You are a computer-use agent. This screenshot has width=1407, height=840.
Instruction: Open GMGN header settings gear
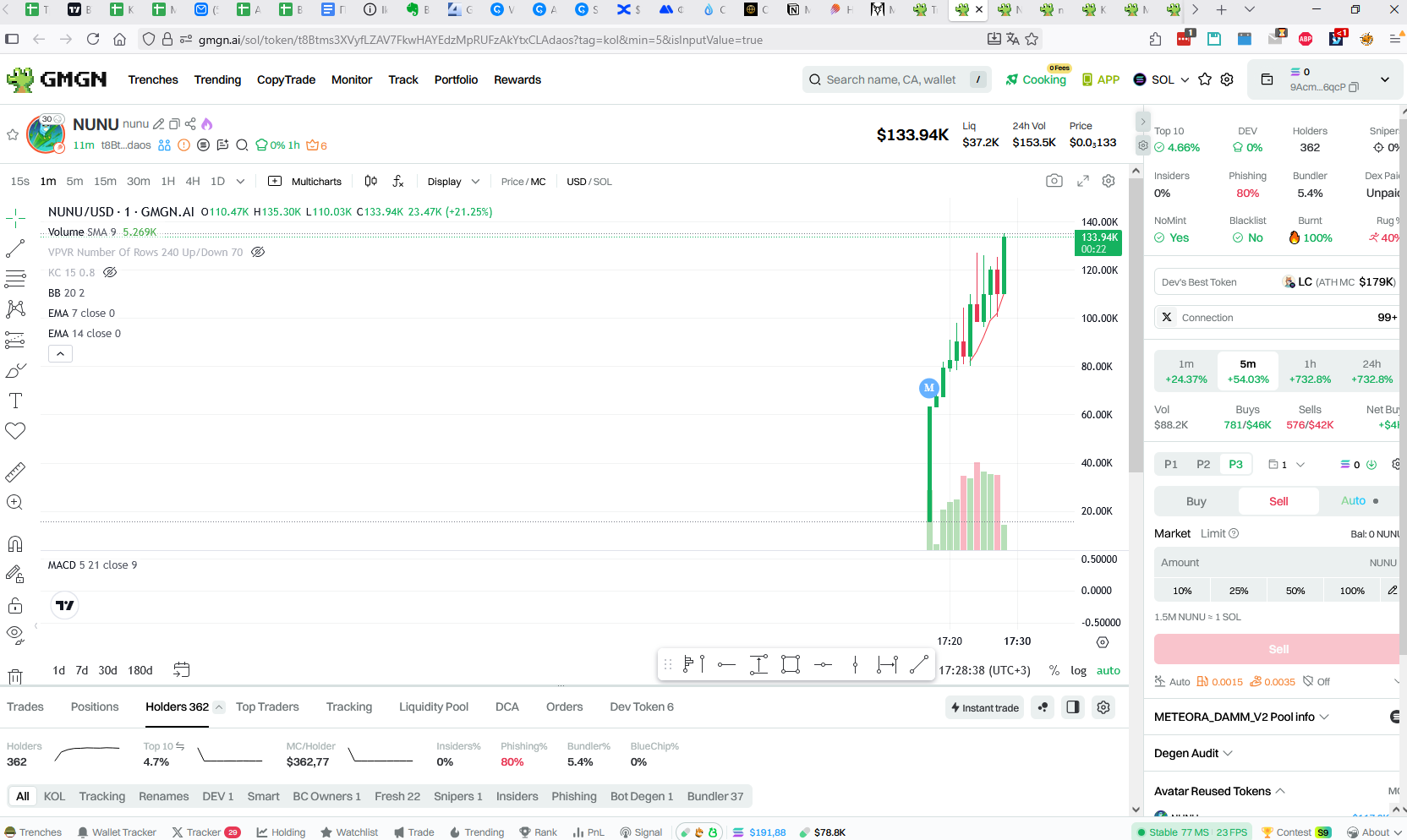click(1227, 79)
